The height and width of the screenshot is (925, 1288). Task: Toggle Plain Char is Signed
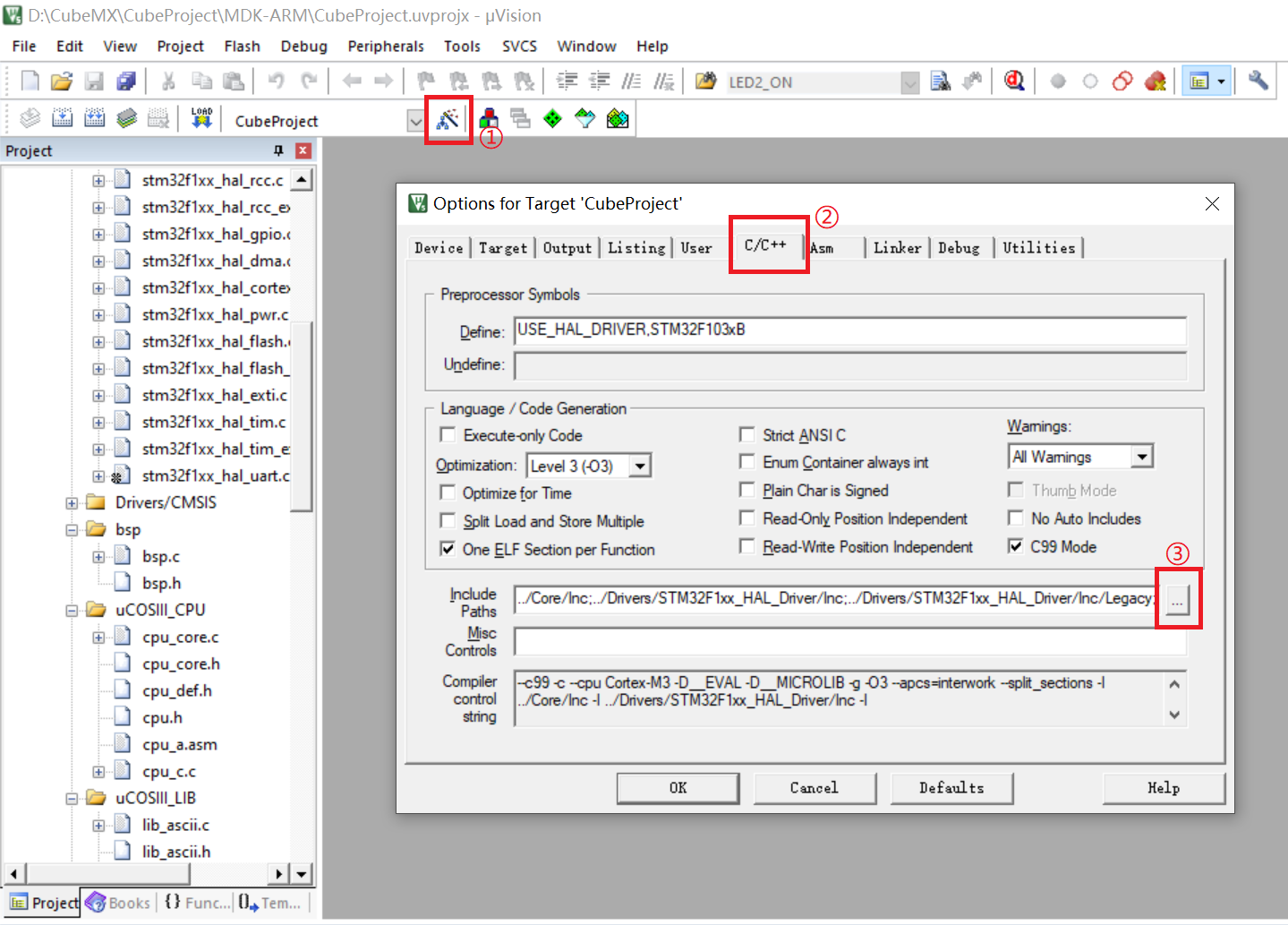pyautogui.click(x=746, y=490)
